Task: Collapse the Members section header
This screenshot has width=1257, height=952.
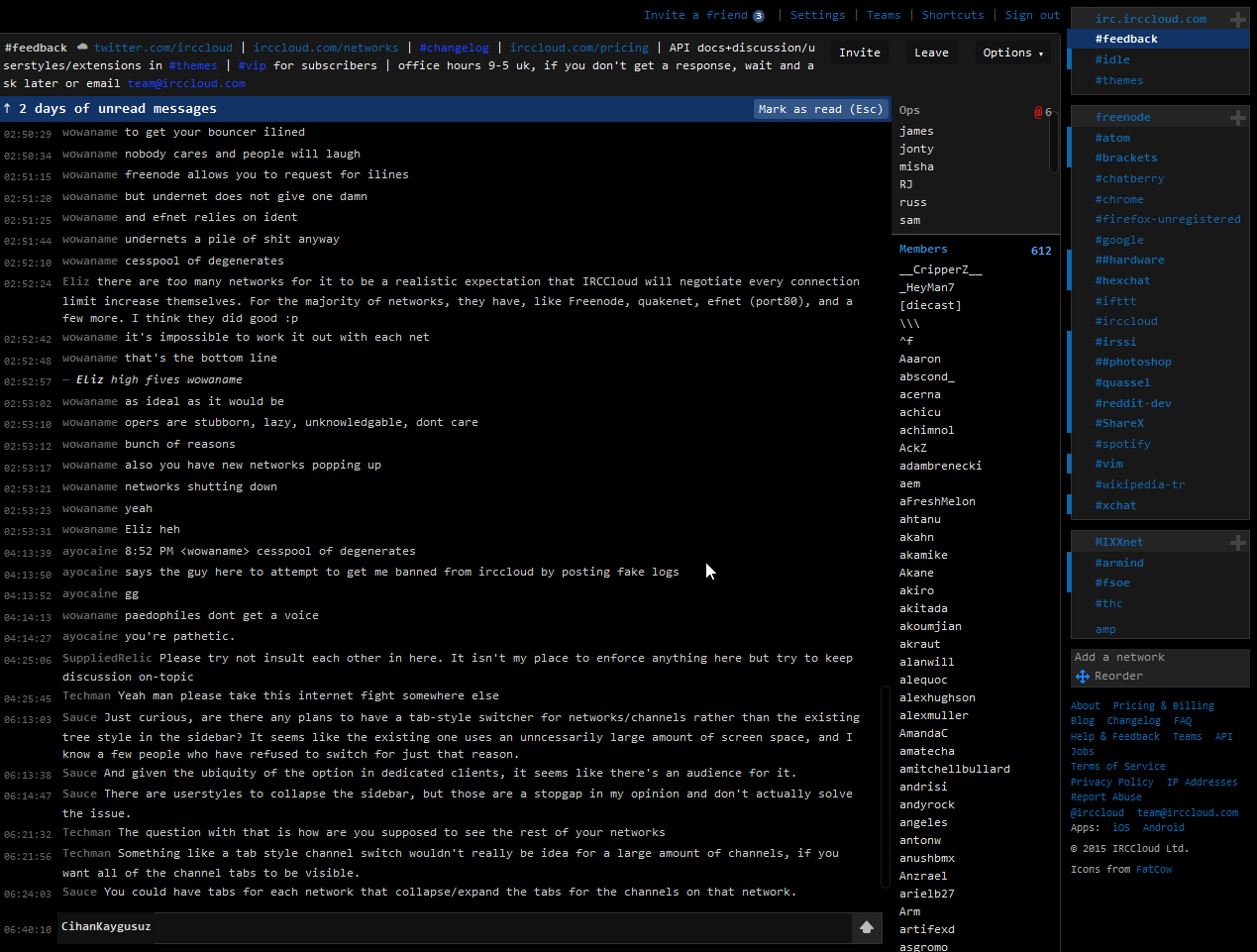Action: coord(923,249)
